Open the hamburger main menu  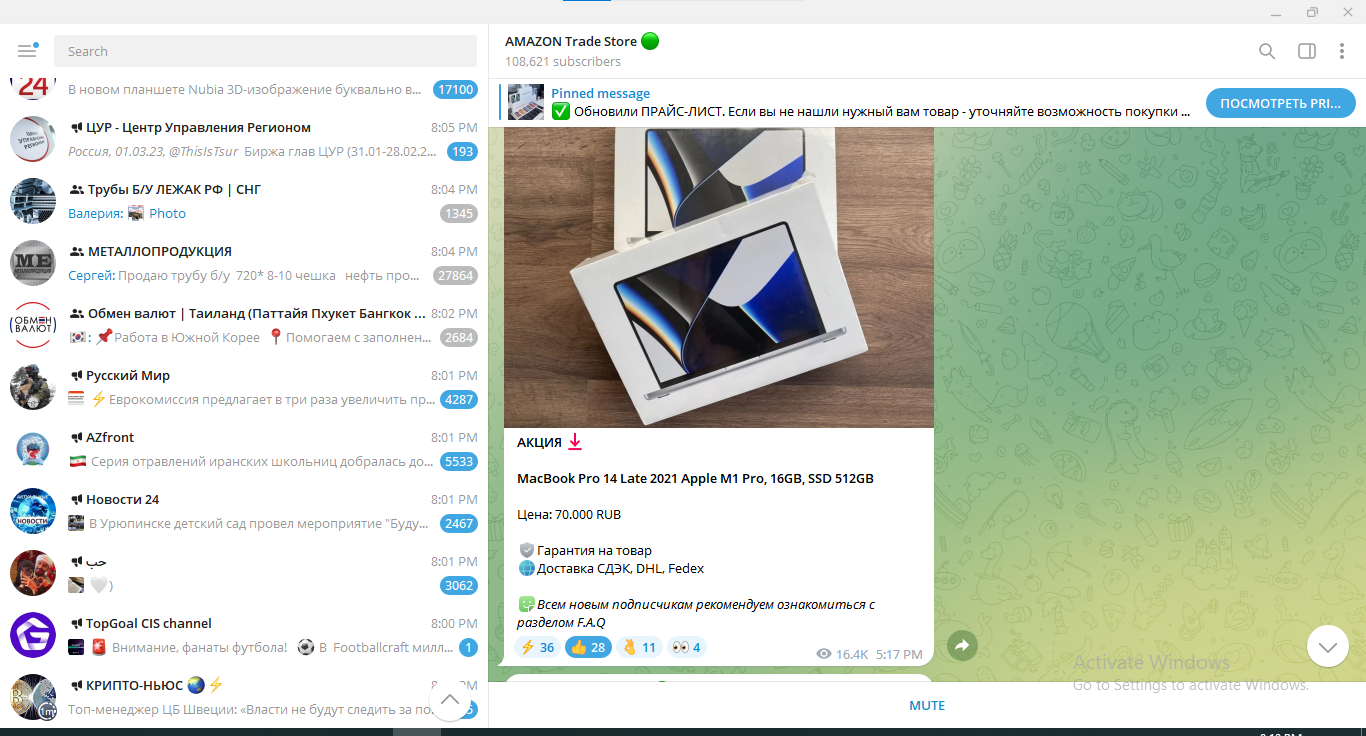click(27, 51)
